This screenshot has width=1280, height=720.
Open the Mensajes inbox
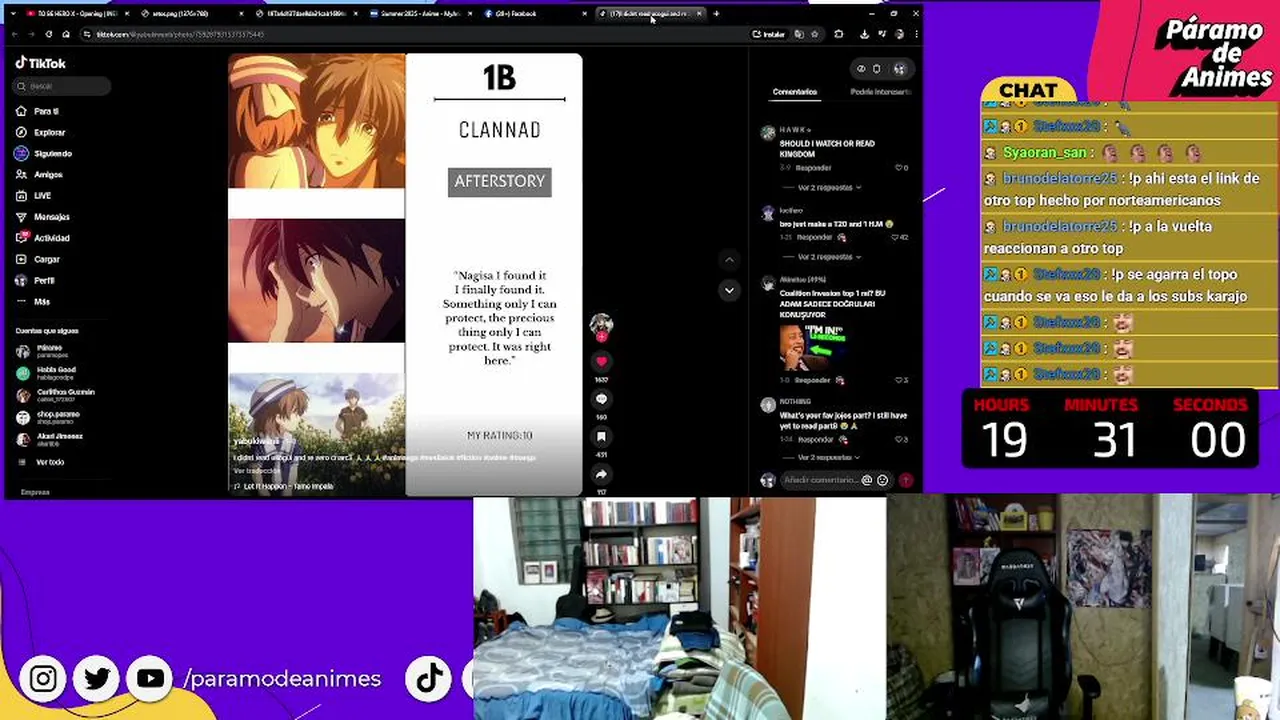(x=42, y=216)
